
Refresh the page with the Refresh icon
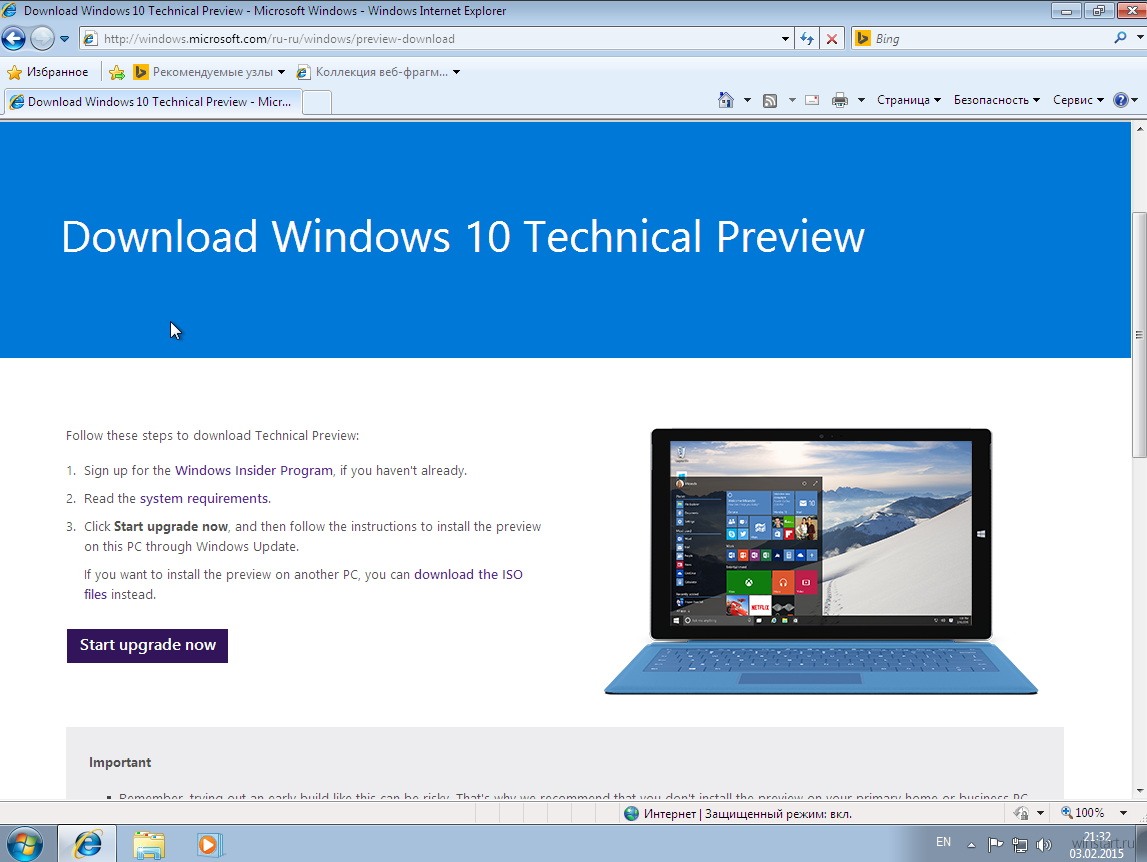[807, 39]
